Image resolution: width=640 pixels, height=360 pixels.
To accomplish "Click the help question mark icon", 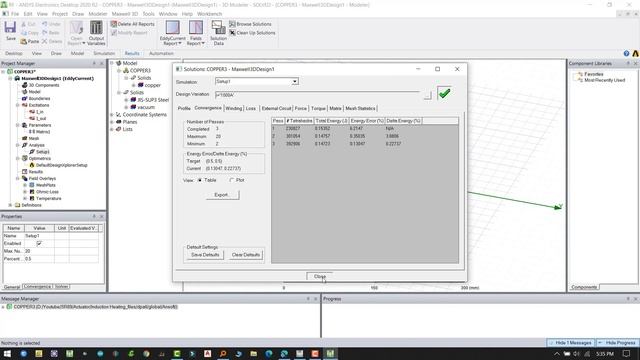I will pyautogui.click(x=627, y=53).
